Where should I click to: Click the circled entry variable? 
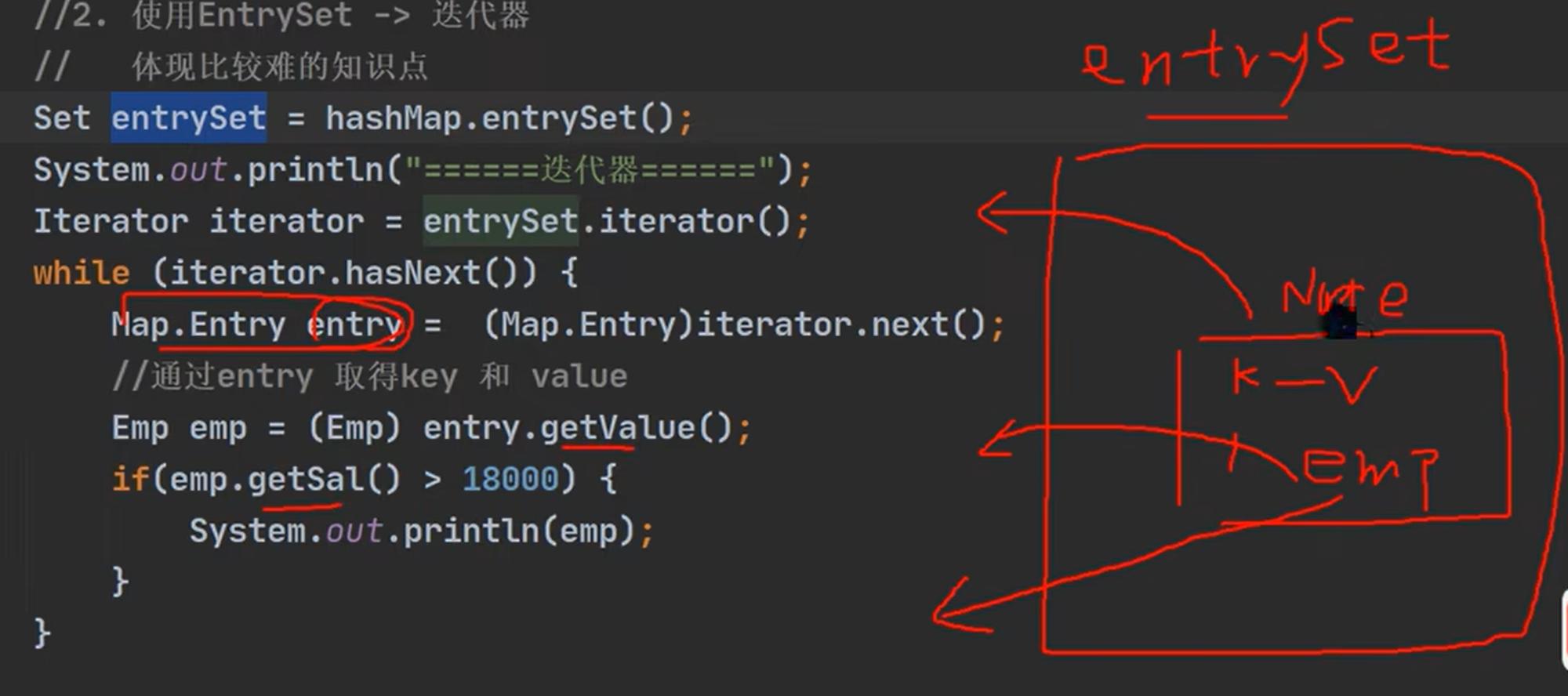tap(357, 324)
